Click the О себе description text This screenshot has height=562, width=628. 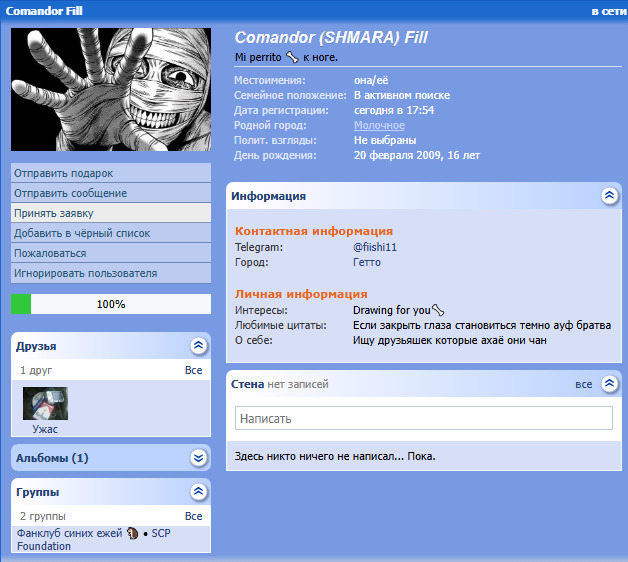coord(449,340)
